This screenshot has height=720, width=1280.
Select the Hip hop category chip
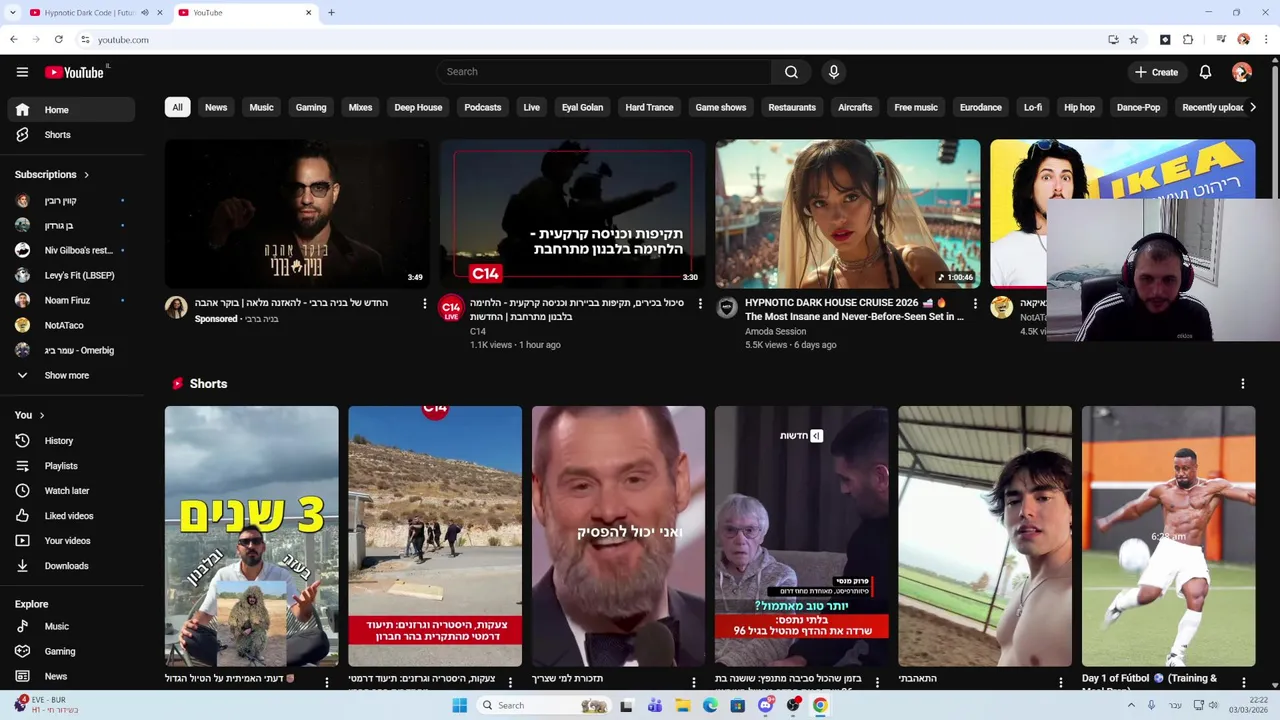pos(1079,107)
